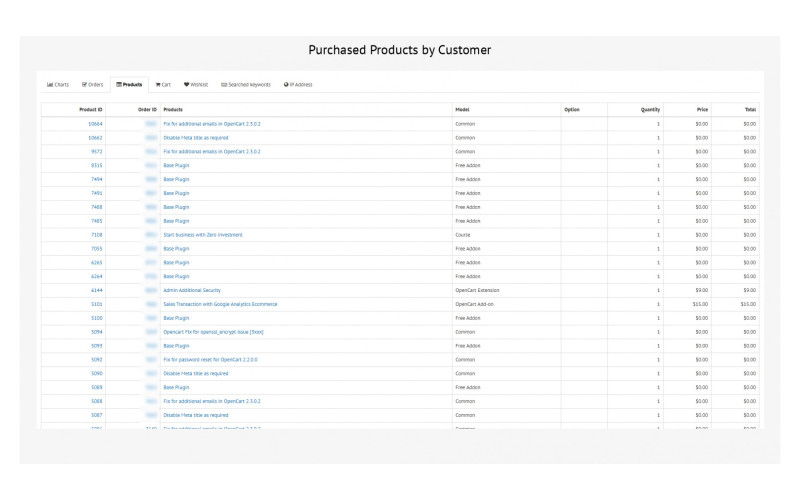Click the shopping cart icon on Cart tab

pyautogui.click(x=158, y=85)
